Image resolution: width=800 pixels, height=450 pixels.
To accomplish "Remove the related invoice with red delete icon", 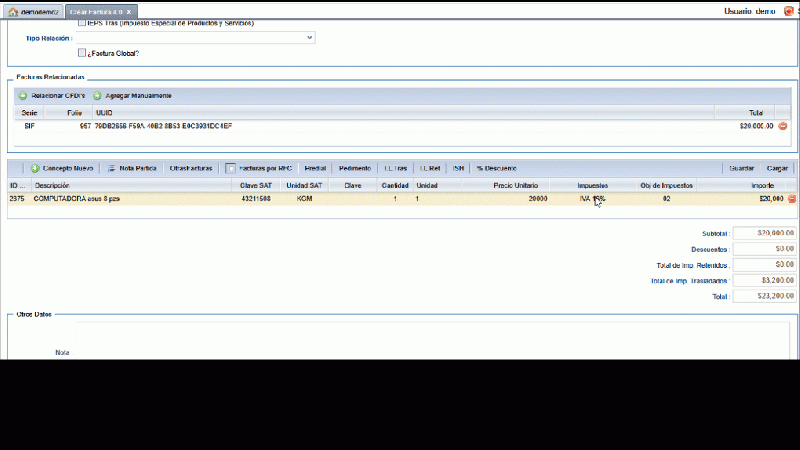I will click(783, 127).
